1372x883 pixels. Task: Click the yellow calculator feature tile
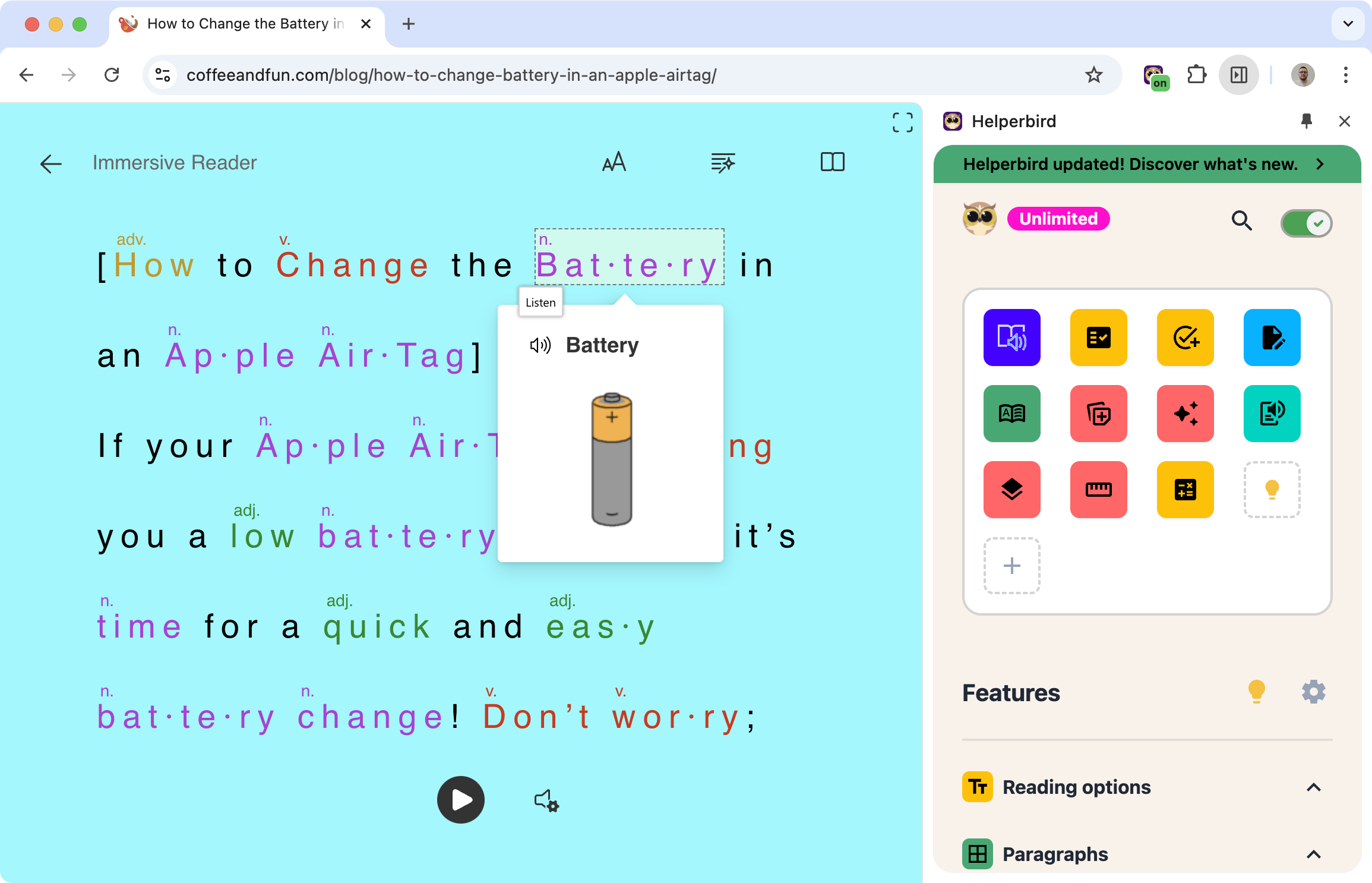point(1185,490)
